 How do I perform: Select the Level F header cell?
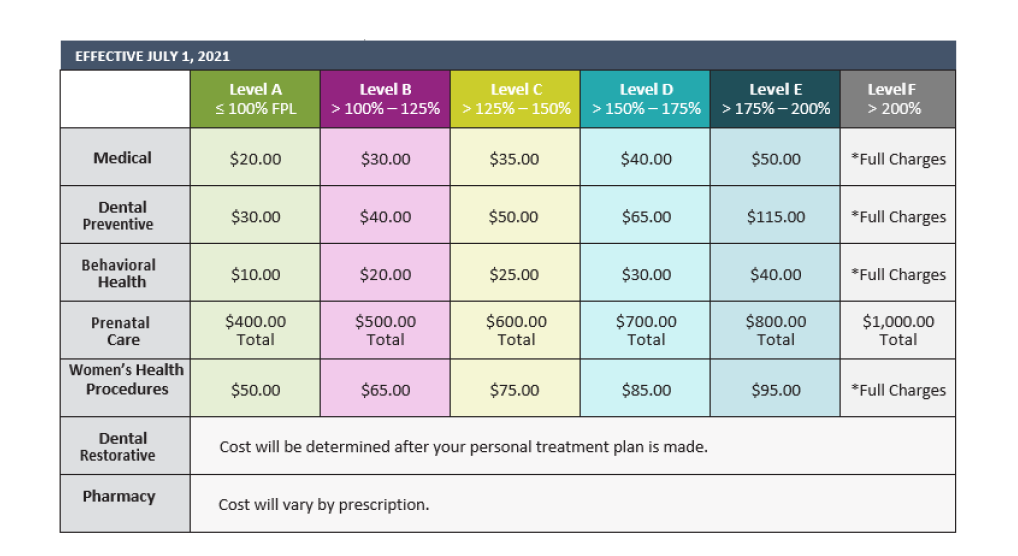click(898, 99)
